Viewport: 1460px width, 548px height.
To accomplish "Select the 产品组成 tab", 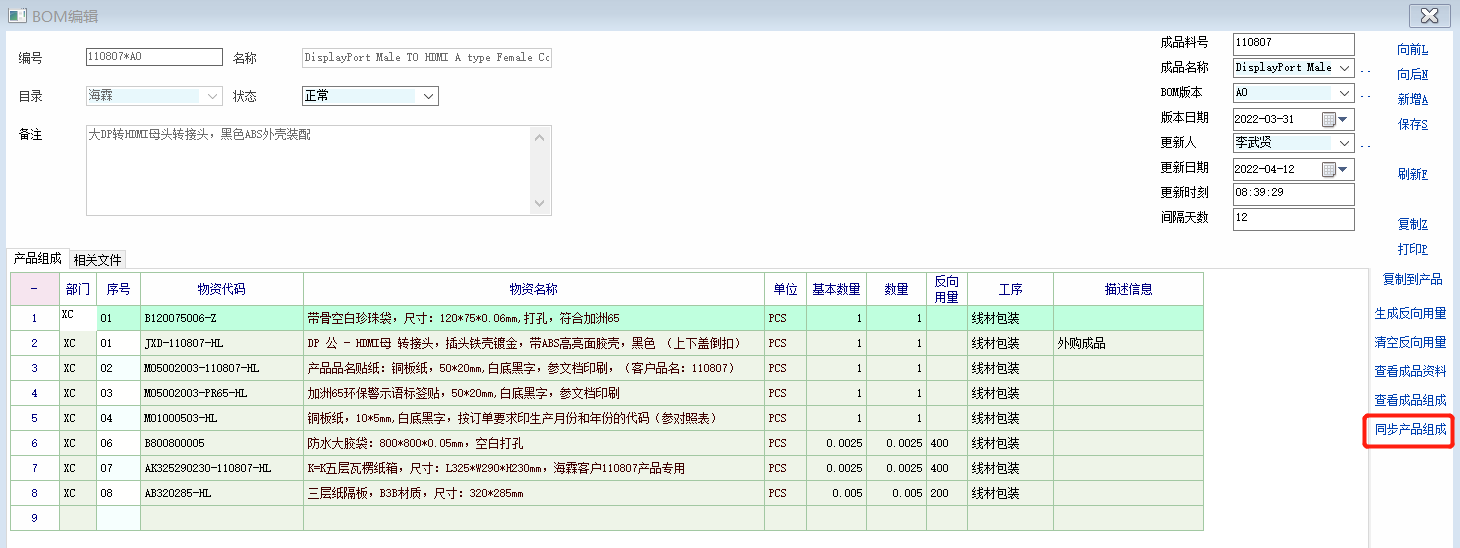I will pyautogui.click(x=38, y=259).
